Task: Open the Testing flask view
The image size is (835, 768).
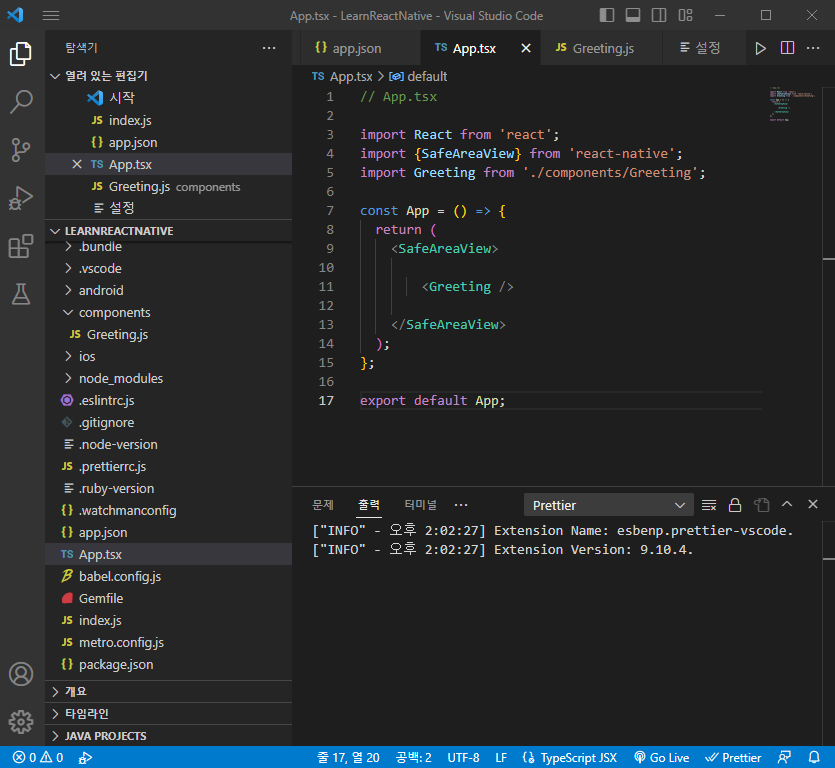Action: pos(21,294)
